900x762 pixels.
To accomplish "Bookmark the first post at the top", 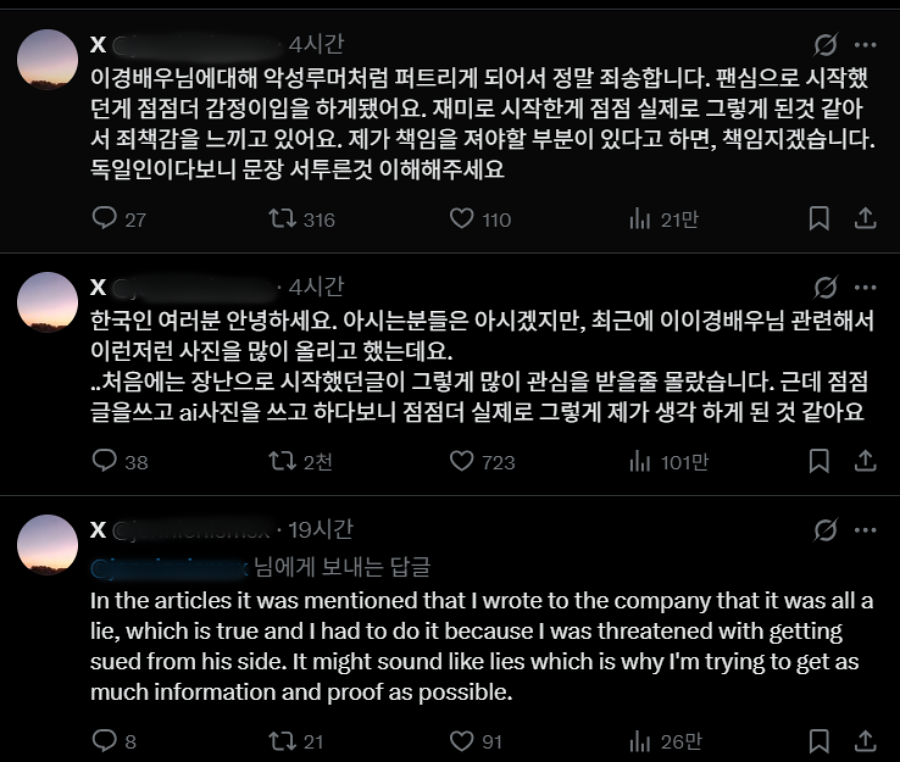I will point(819,219).
